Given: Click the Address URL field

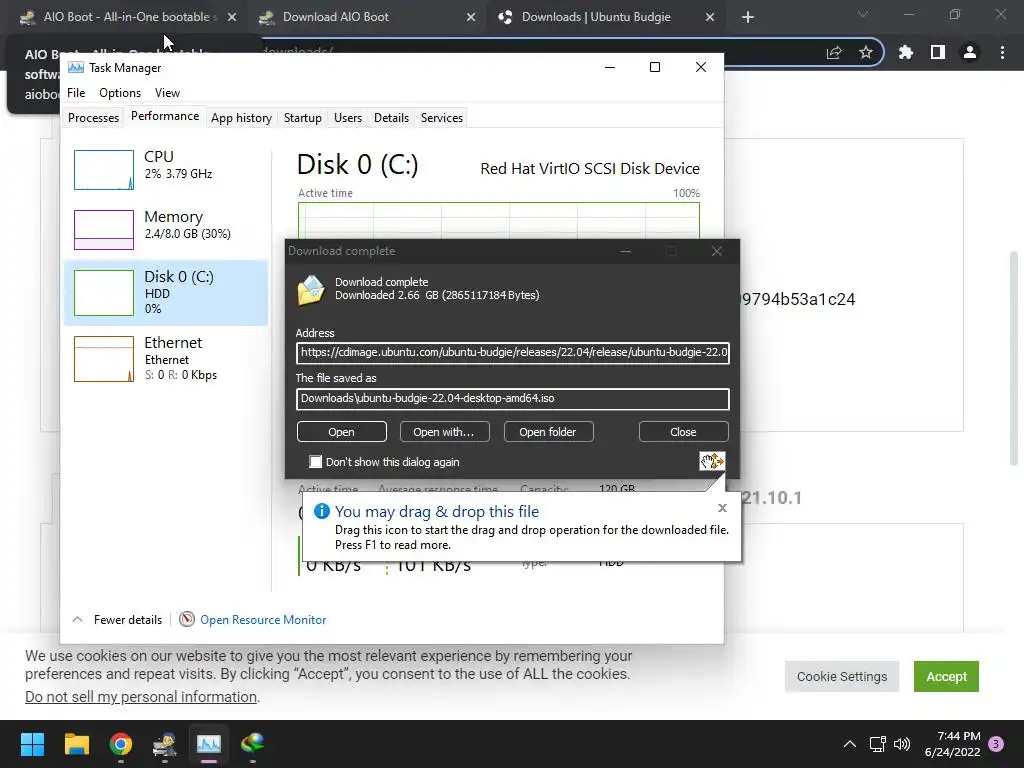Looking at the screenshot, I should point(513,353).
